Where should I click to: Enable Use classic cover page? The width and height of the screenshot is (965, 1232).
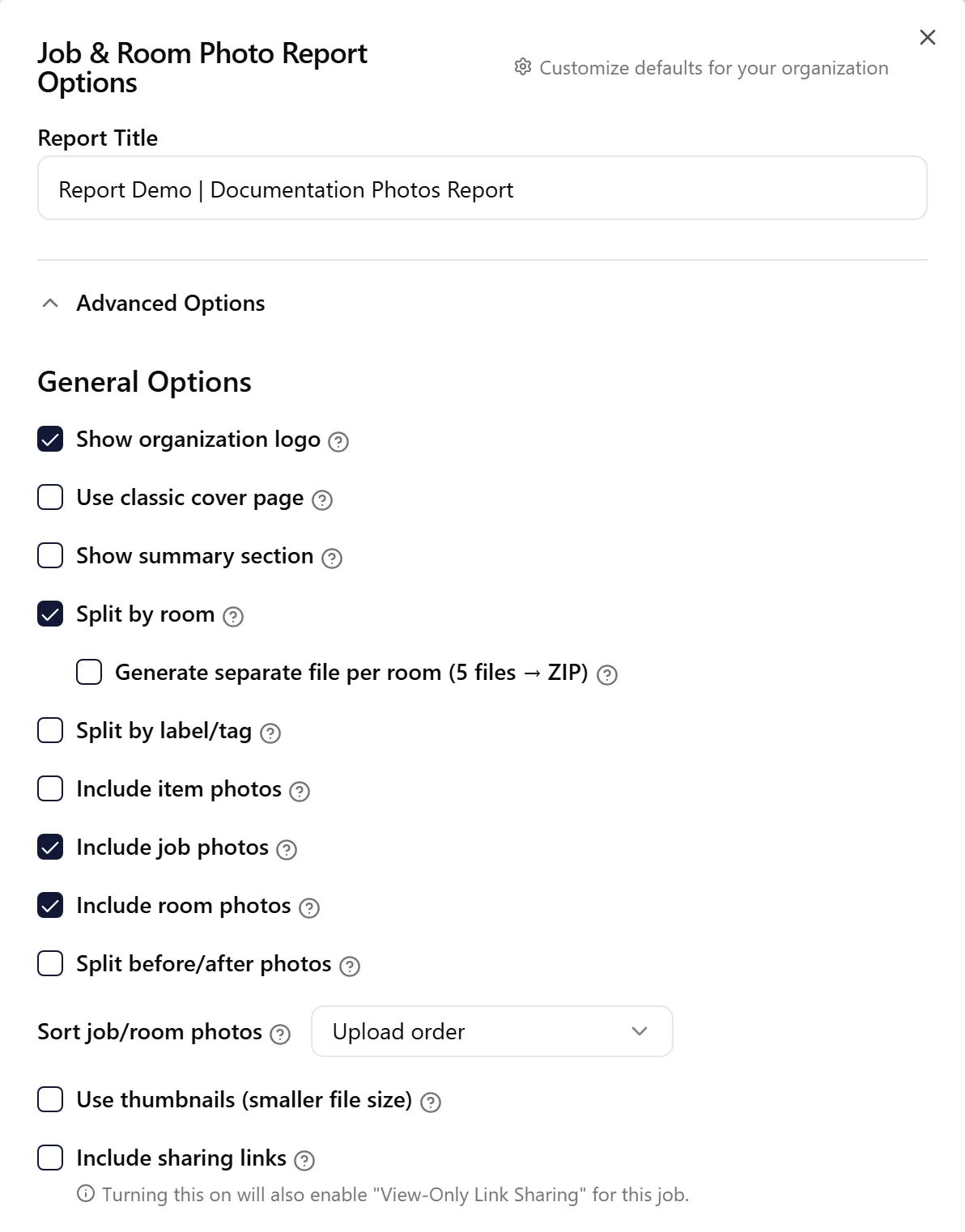tap(50, 497)
